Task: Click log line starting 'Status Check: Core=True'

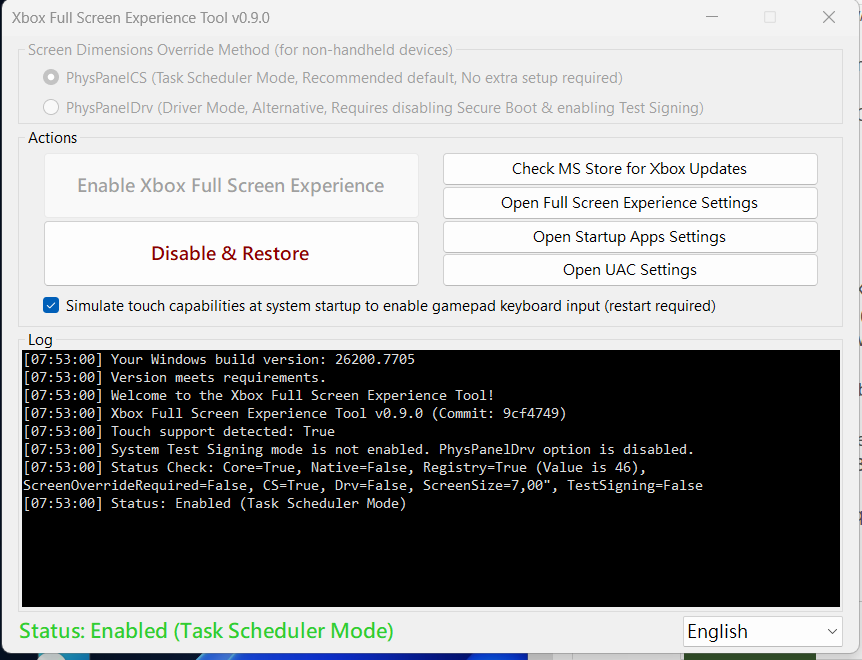Action: pyautogui.click(x=335, y=468)
